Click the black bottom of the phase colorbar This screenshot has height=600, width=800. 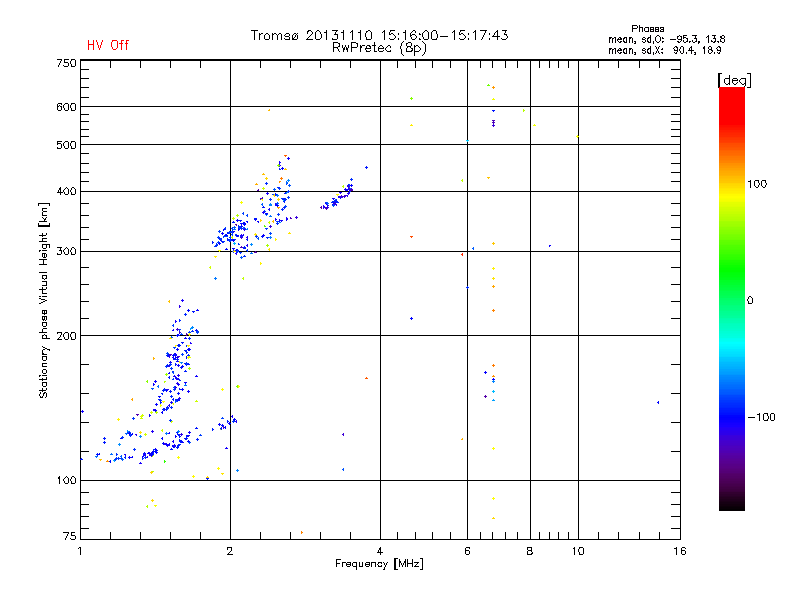(732, 503)
